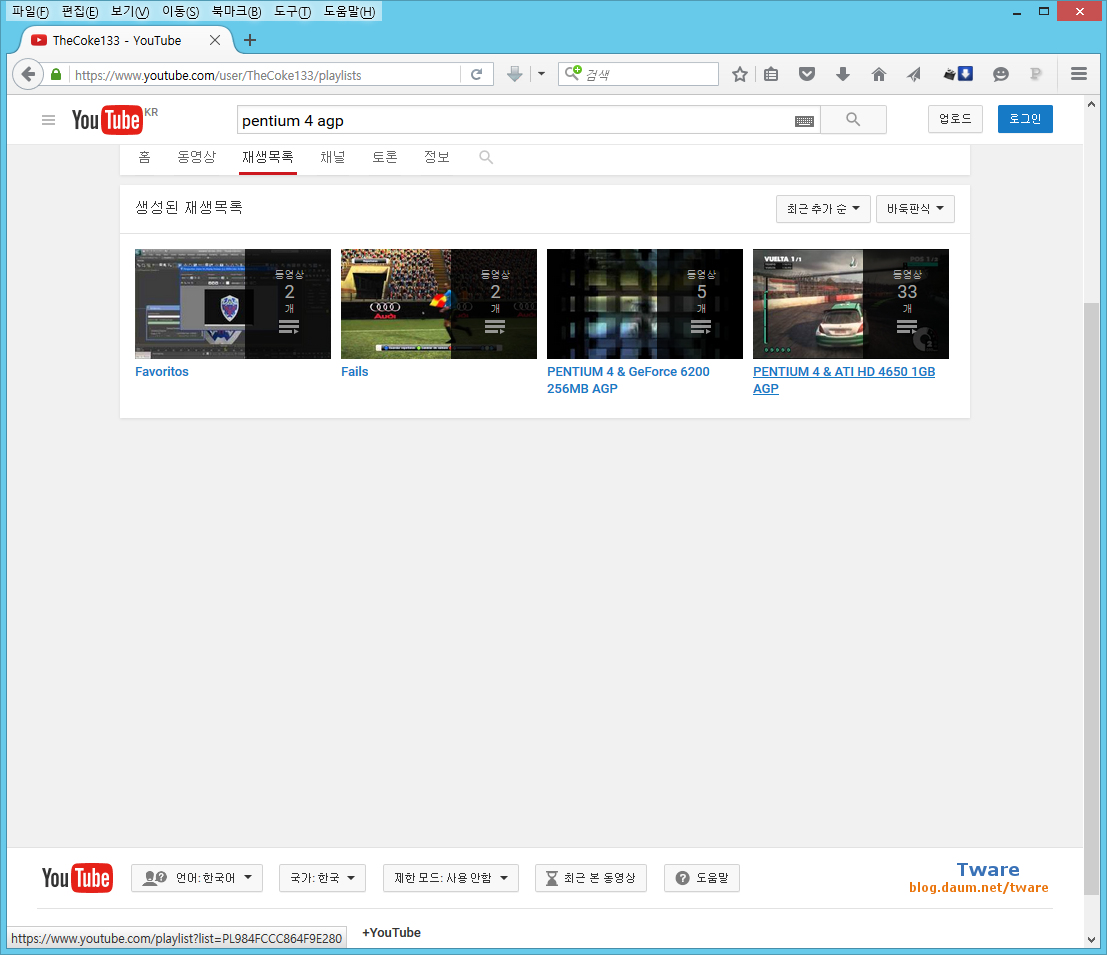Click the blue 로그인 button
Viewport: 1107px width, 955px height.
point(1025,119)
